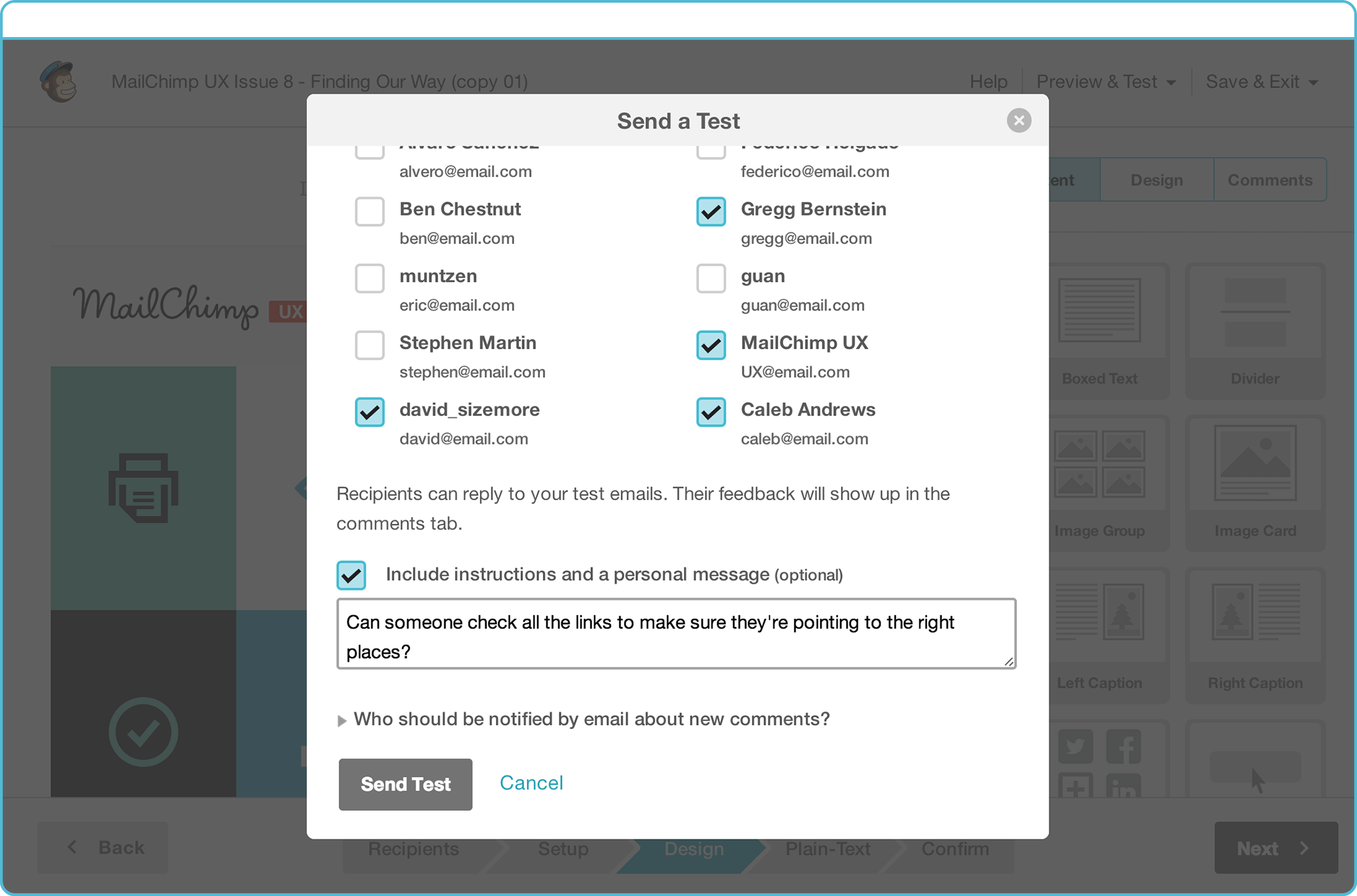This screenshot has width=1357, height=896.
Task: Select the Boxed Text content block
Action: (1099, 330)
